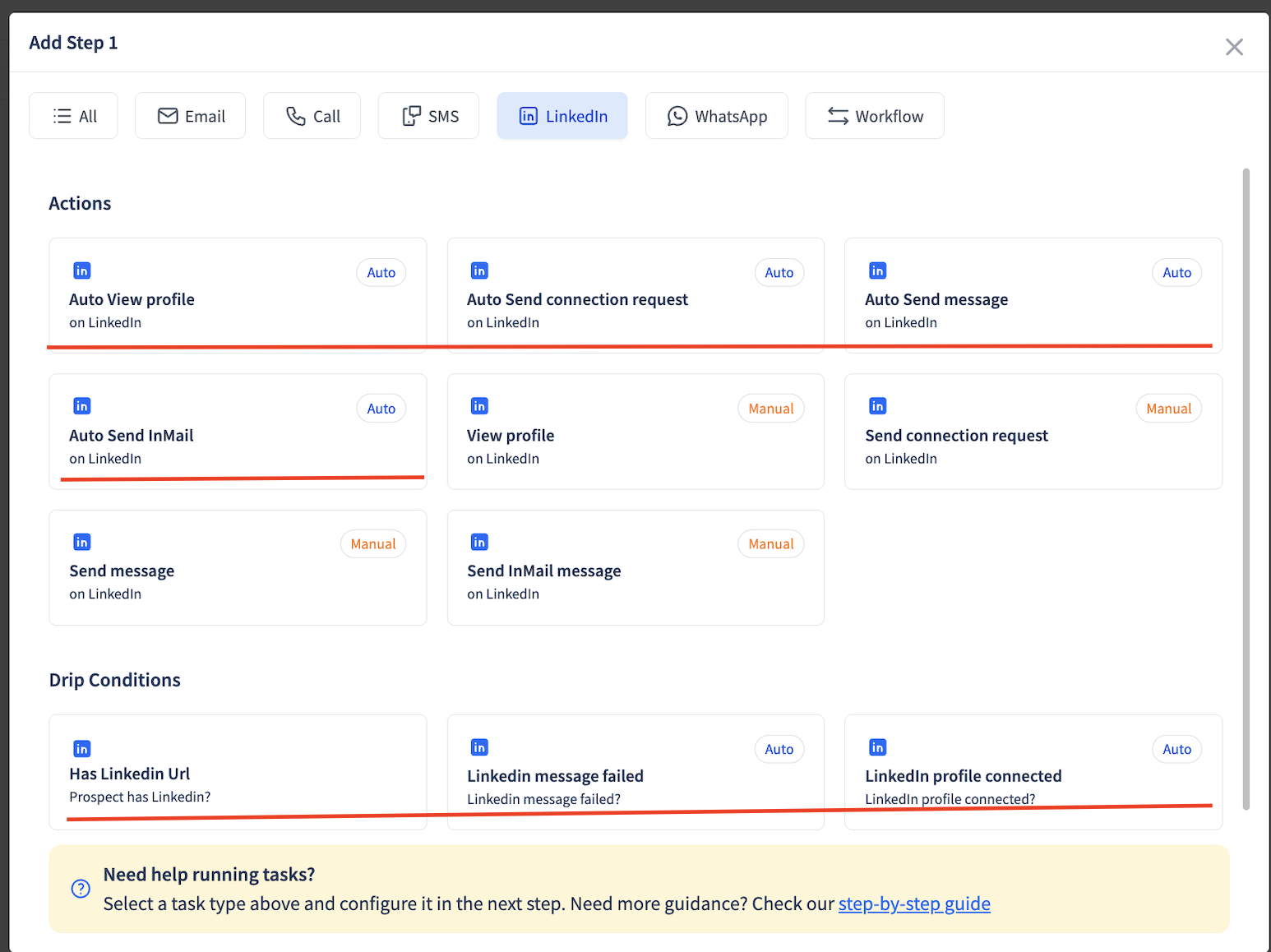Click LinkedIn icon on Send InMail message card
Image resolution: width=1271 pixels, height=952 pixels.
(479, 542)
